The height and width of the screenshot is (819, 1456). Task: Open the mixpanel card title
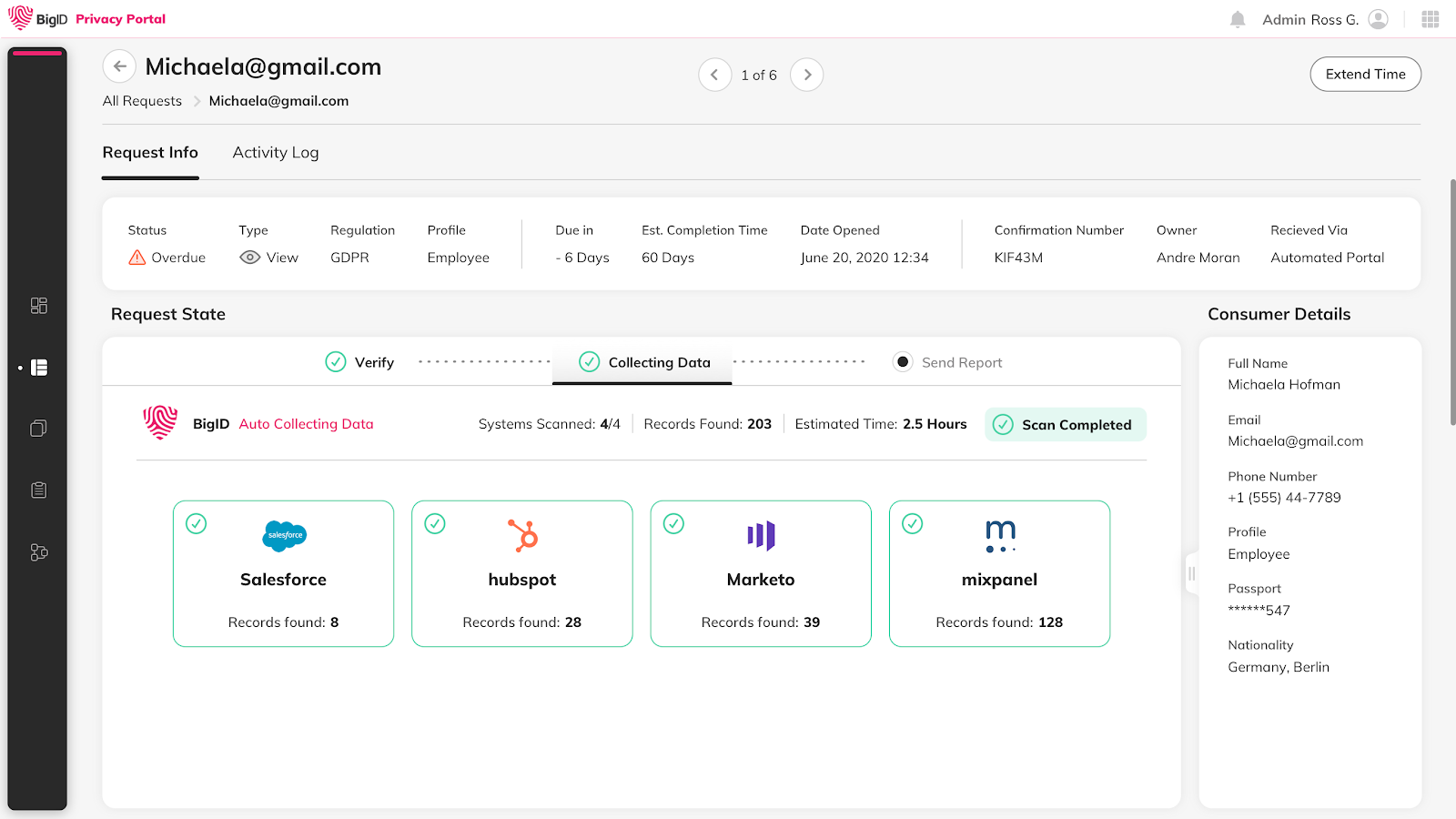(x=1000, y=580)
